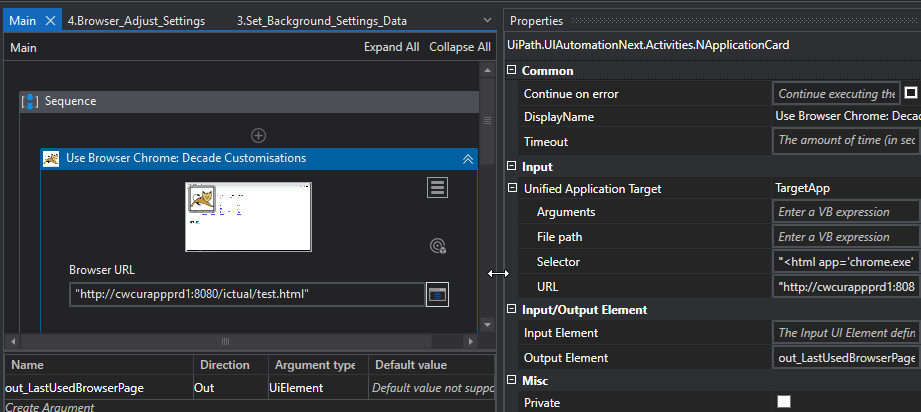Collapse the Input/Output Element section
This screenshot has width=921, height=412.
[x=513, y=309]
